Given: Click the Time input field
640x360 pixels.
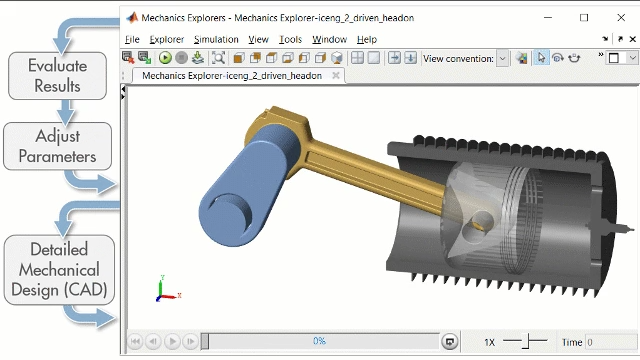Looking at the screenshot, I should (x=611, y=342).
